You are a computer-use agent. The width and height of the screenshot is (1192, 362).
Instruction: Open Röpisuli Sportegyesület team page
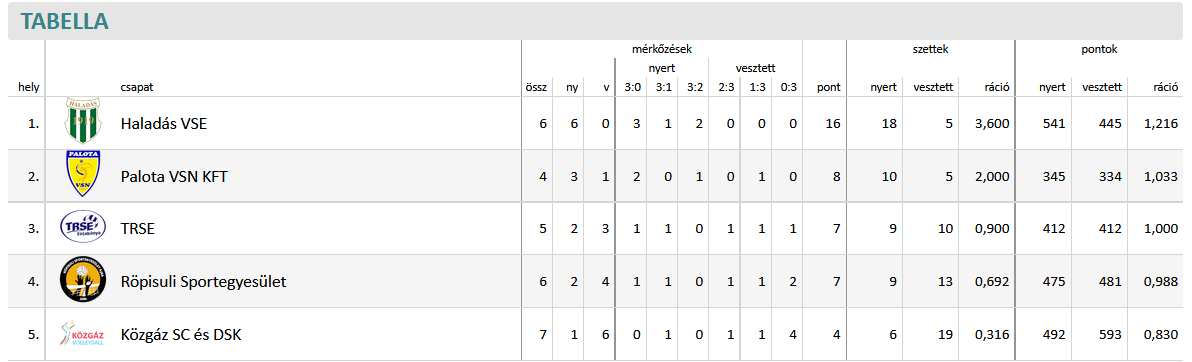[x=204, y=282]
